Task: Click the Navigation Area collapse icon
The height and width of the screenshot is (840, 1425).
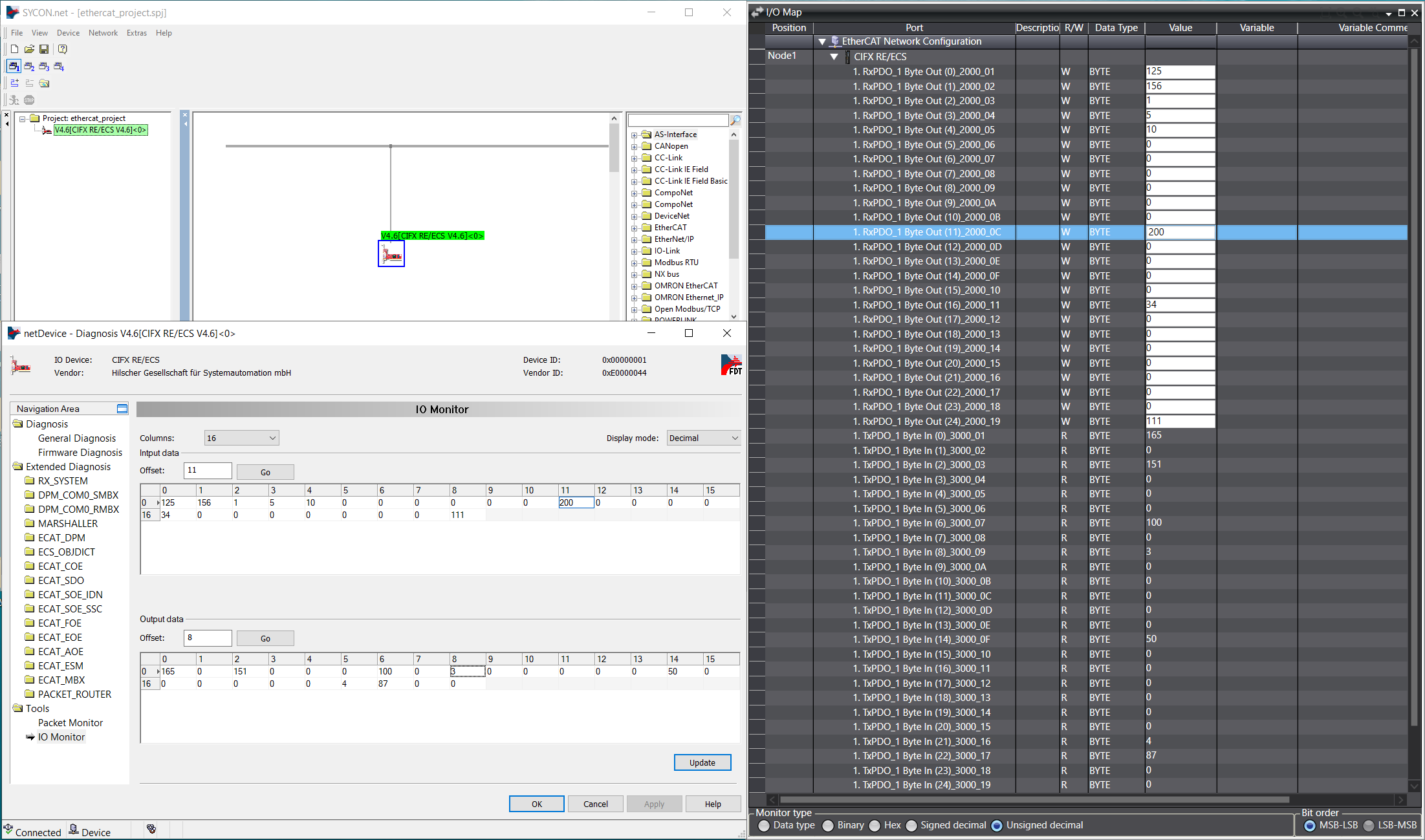Action: click(x=122, y=409)
